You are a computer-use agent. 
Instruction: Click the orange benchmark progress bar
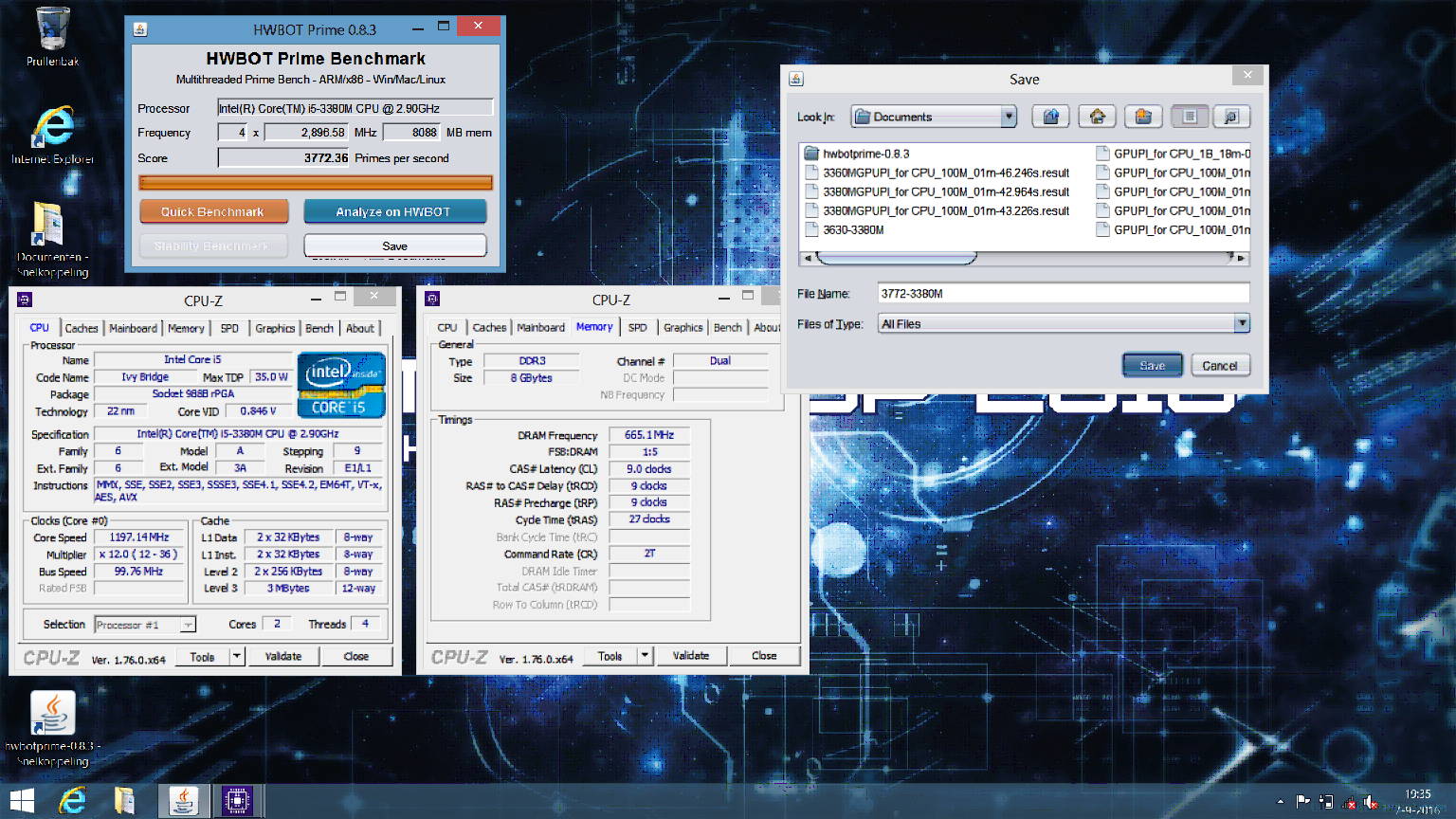tap(316, 182)
